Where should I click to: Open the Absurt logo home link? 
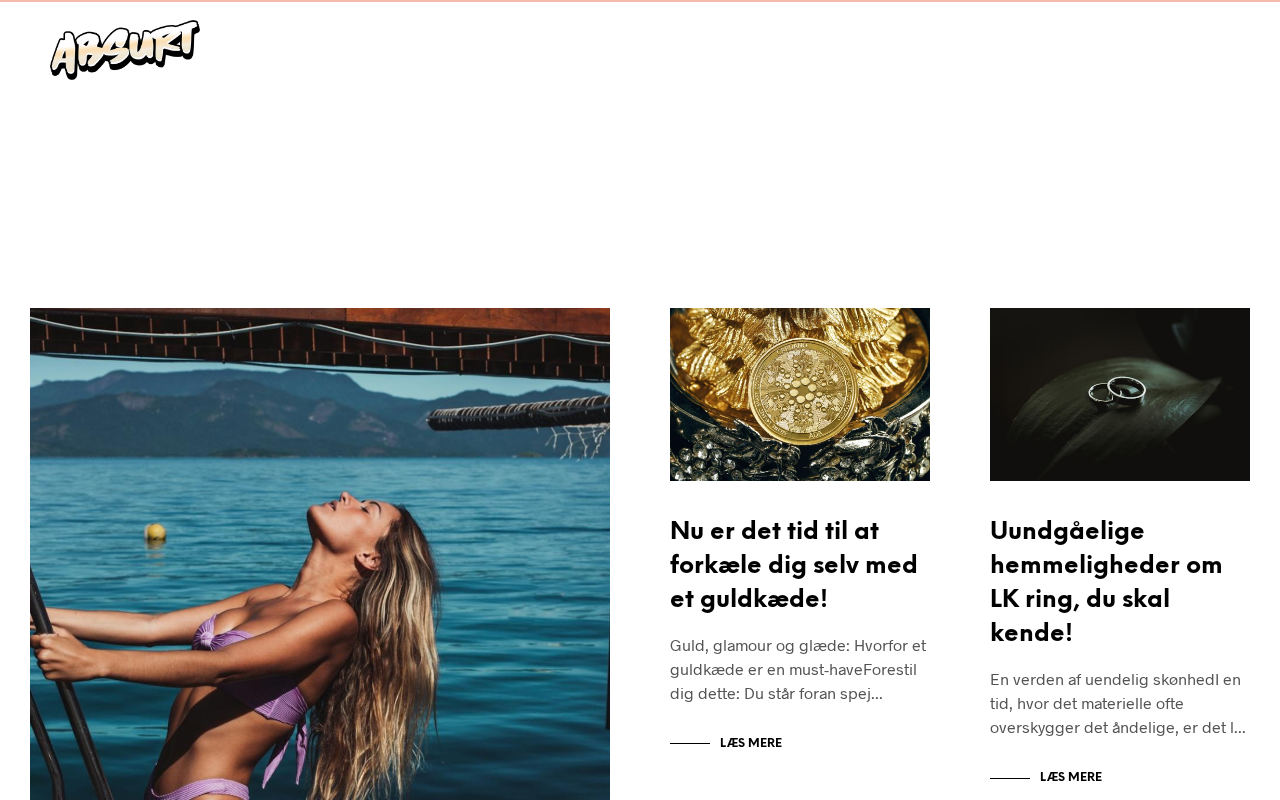(x=125, y=49)
